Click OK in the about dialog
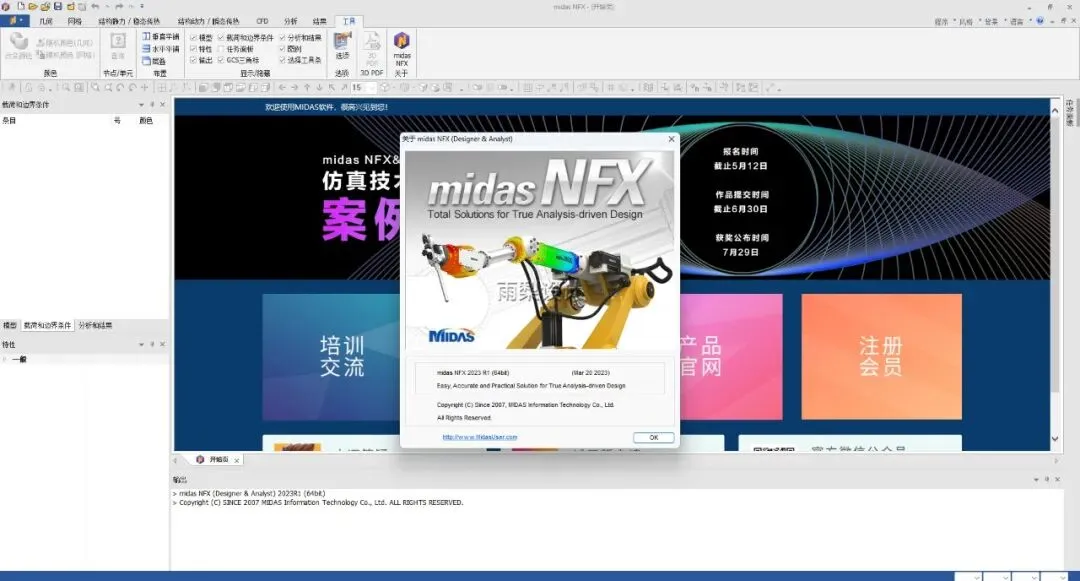 [x=653, y=437]
